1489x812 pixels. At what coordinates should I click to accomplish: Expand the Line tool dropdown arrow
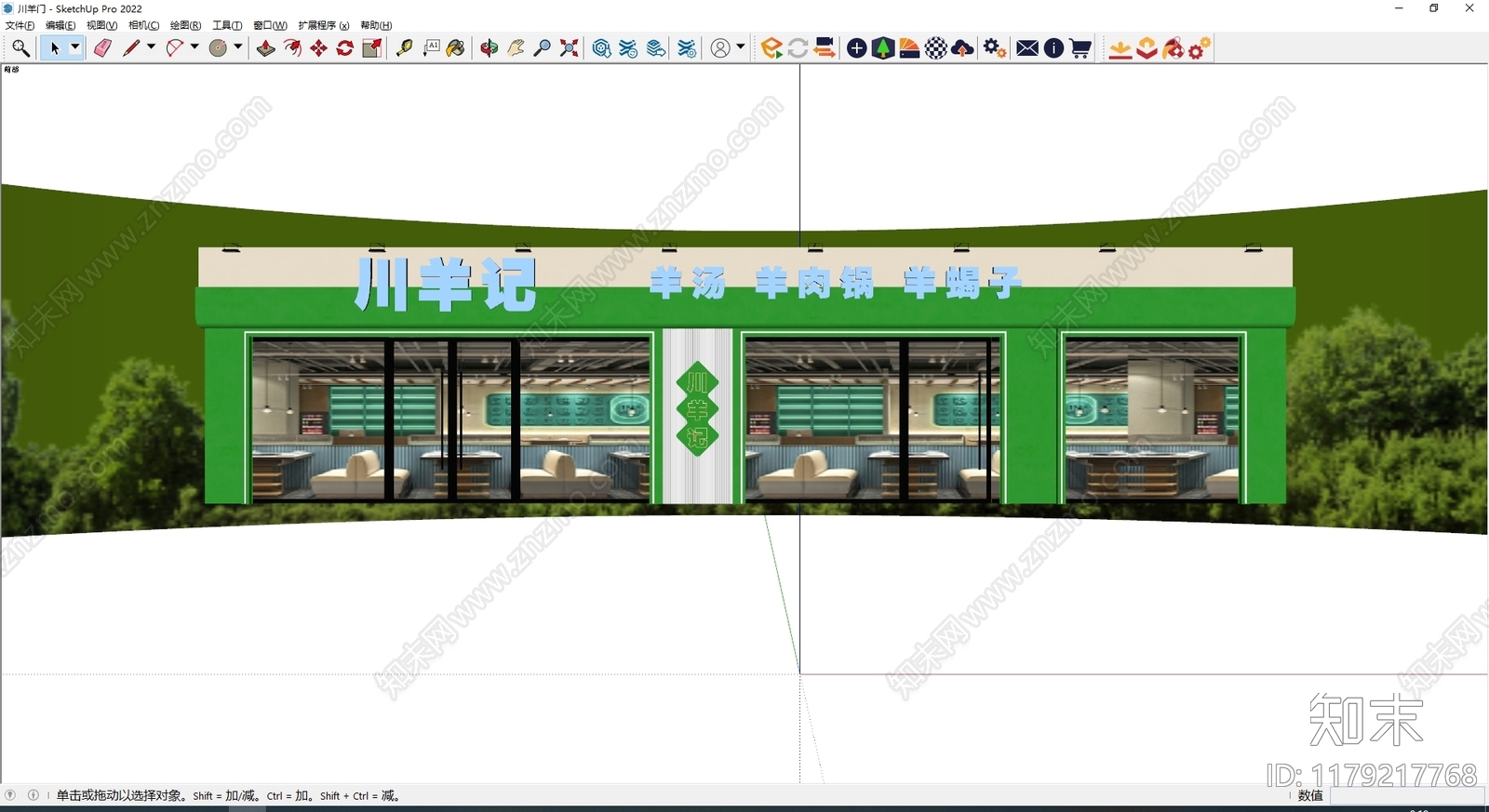point(152,47)
